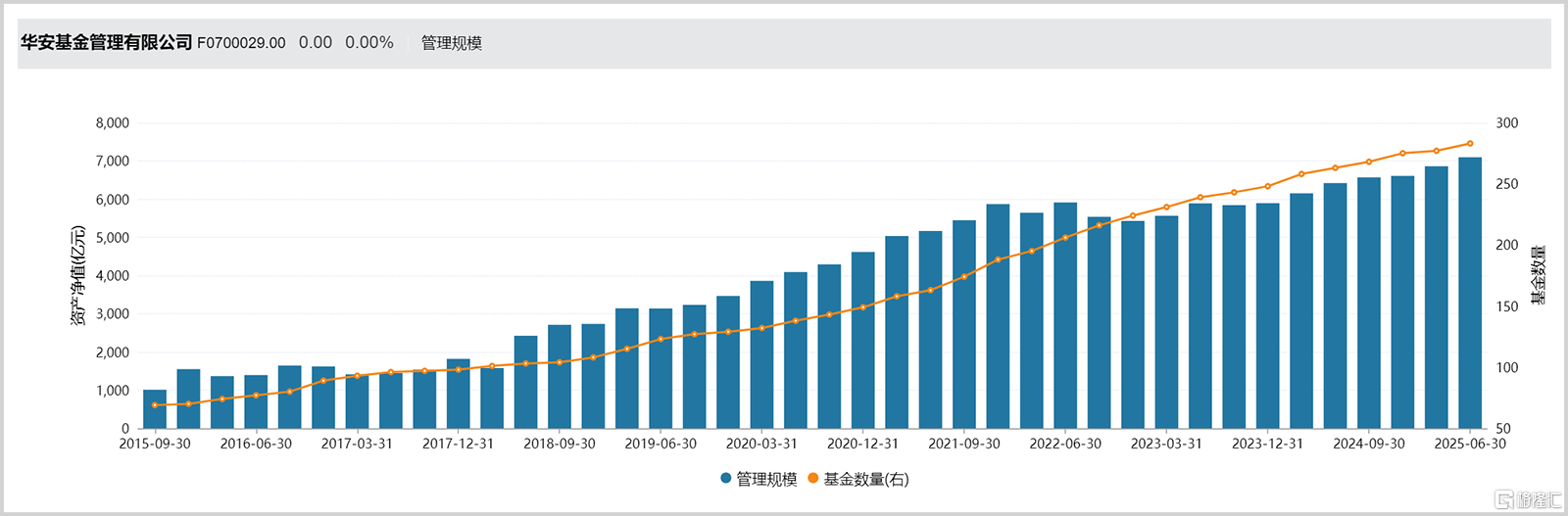This screenshot has width=1568, height=516.
Task: Click the left axis value 4,000
Action: [x=113, y=276]
